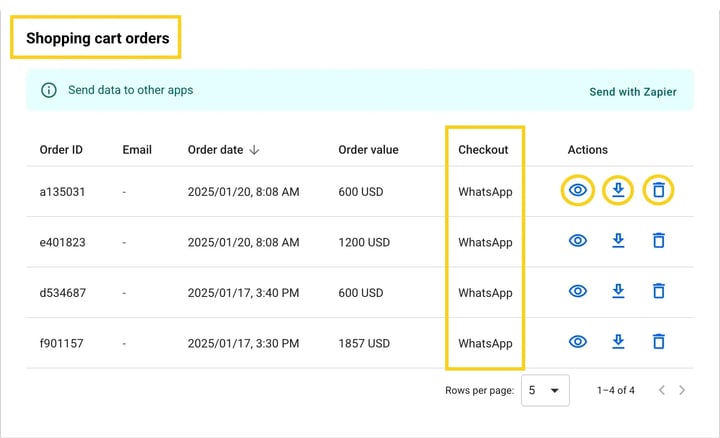Click the 600 USD value of order d534687
Viewport: 720px width, 438px height.
coord(360,293)
